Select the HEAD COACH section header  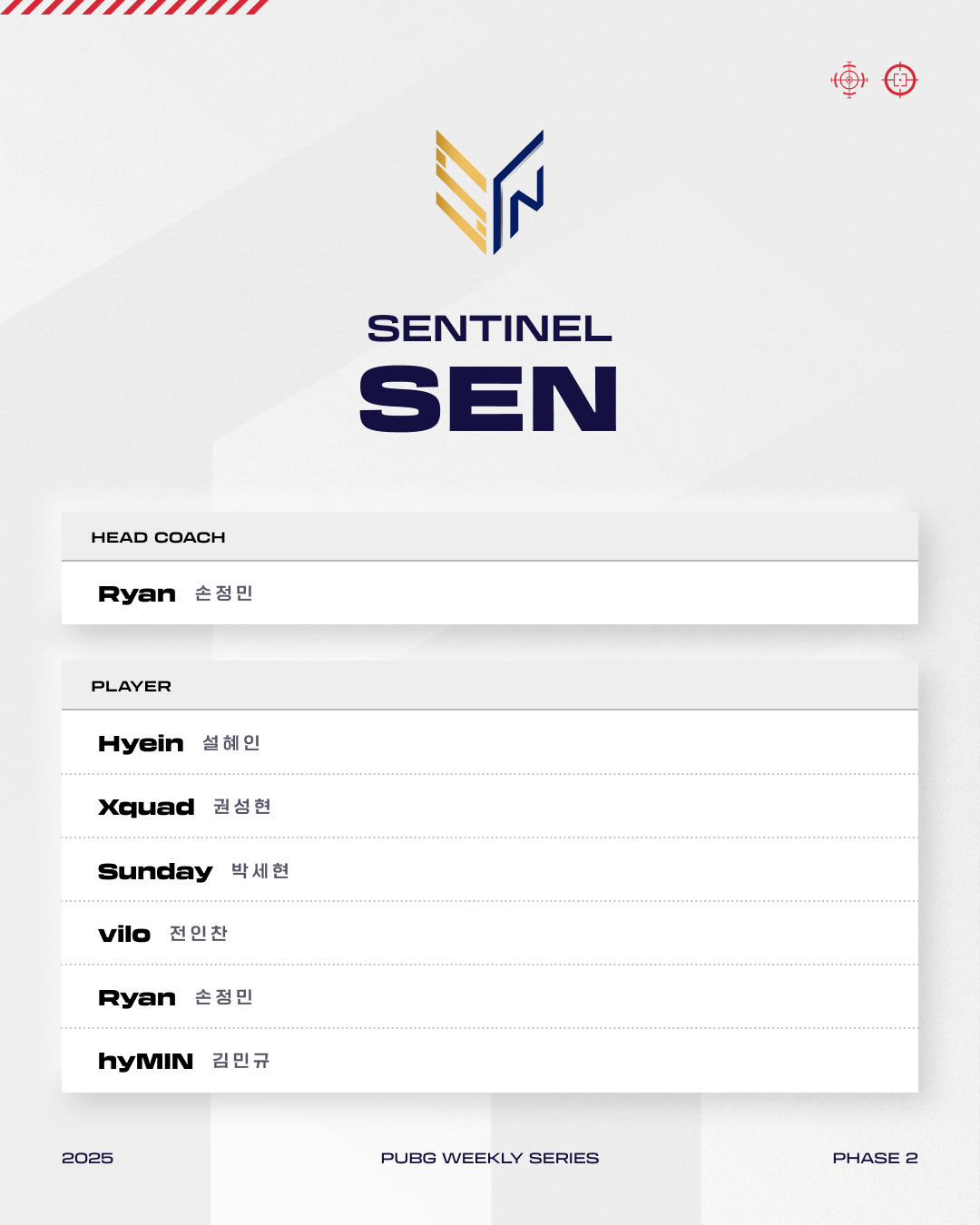pos(158,537)
